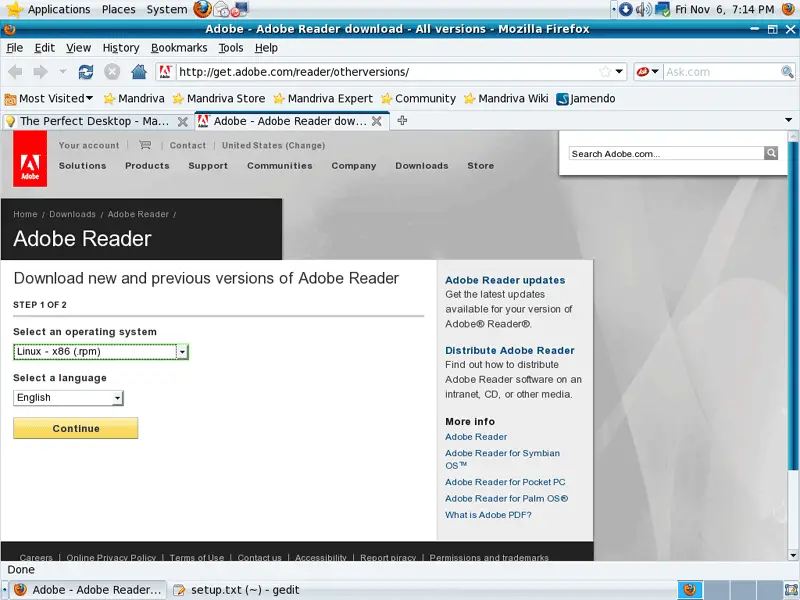Click the Your account link
Screen dimensions: 800x600
[x=89, y=145]
